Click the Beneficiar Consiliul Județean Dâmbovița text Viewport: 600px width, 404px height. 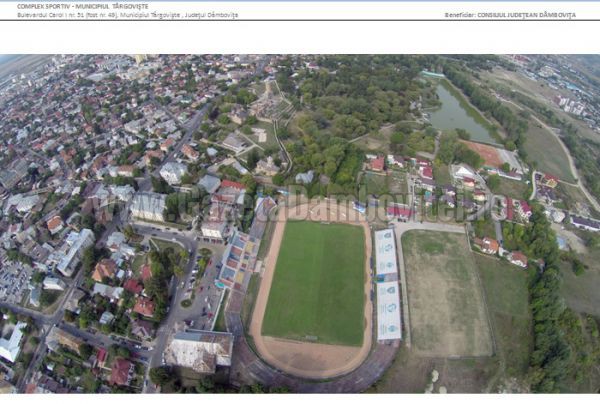pos(510,15)
